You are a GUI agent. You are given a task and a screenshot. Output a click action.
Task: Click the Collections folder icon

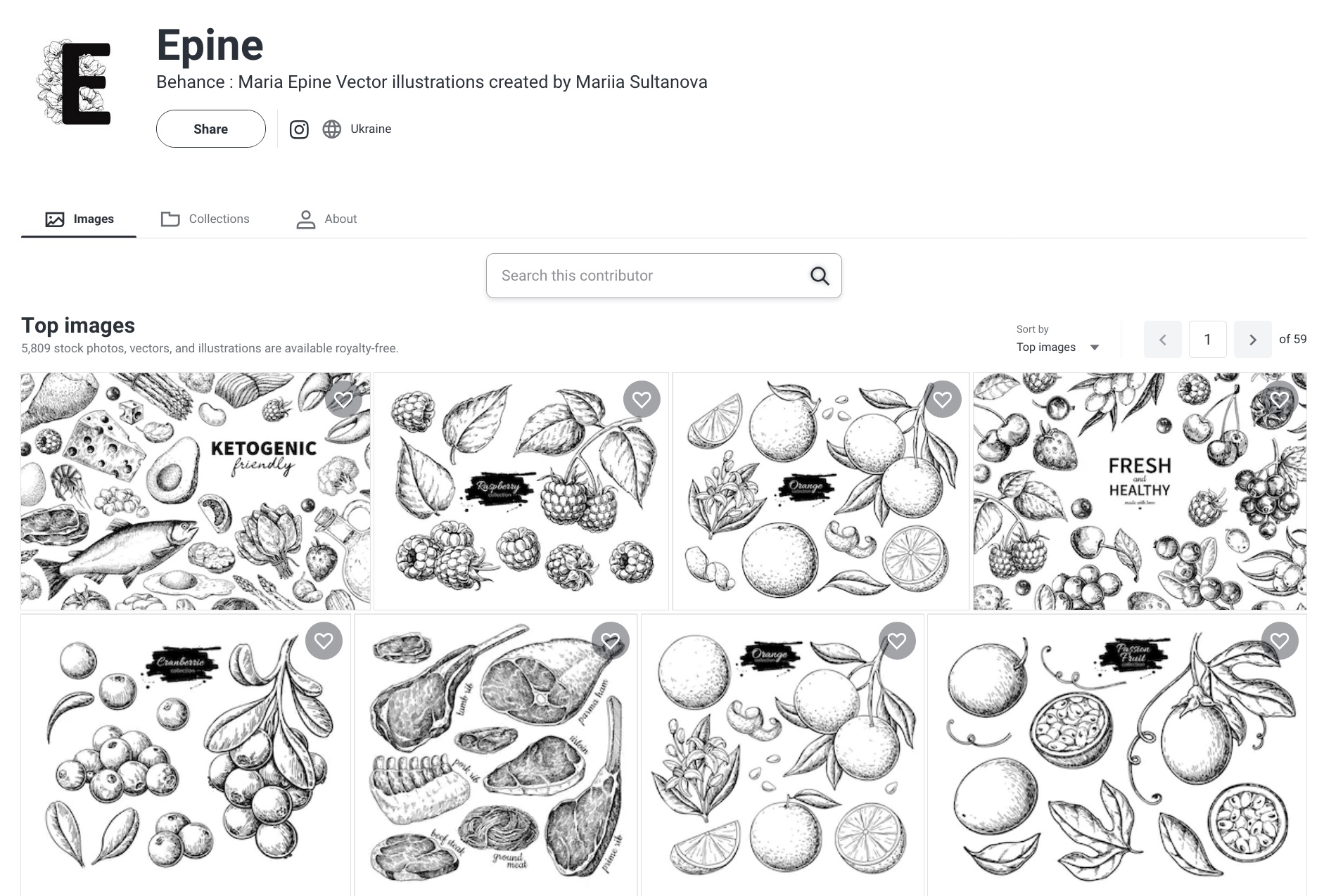pyautogui.click(x=170, y=219)
